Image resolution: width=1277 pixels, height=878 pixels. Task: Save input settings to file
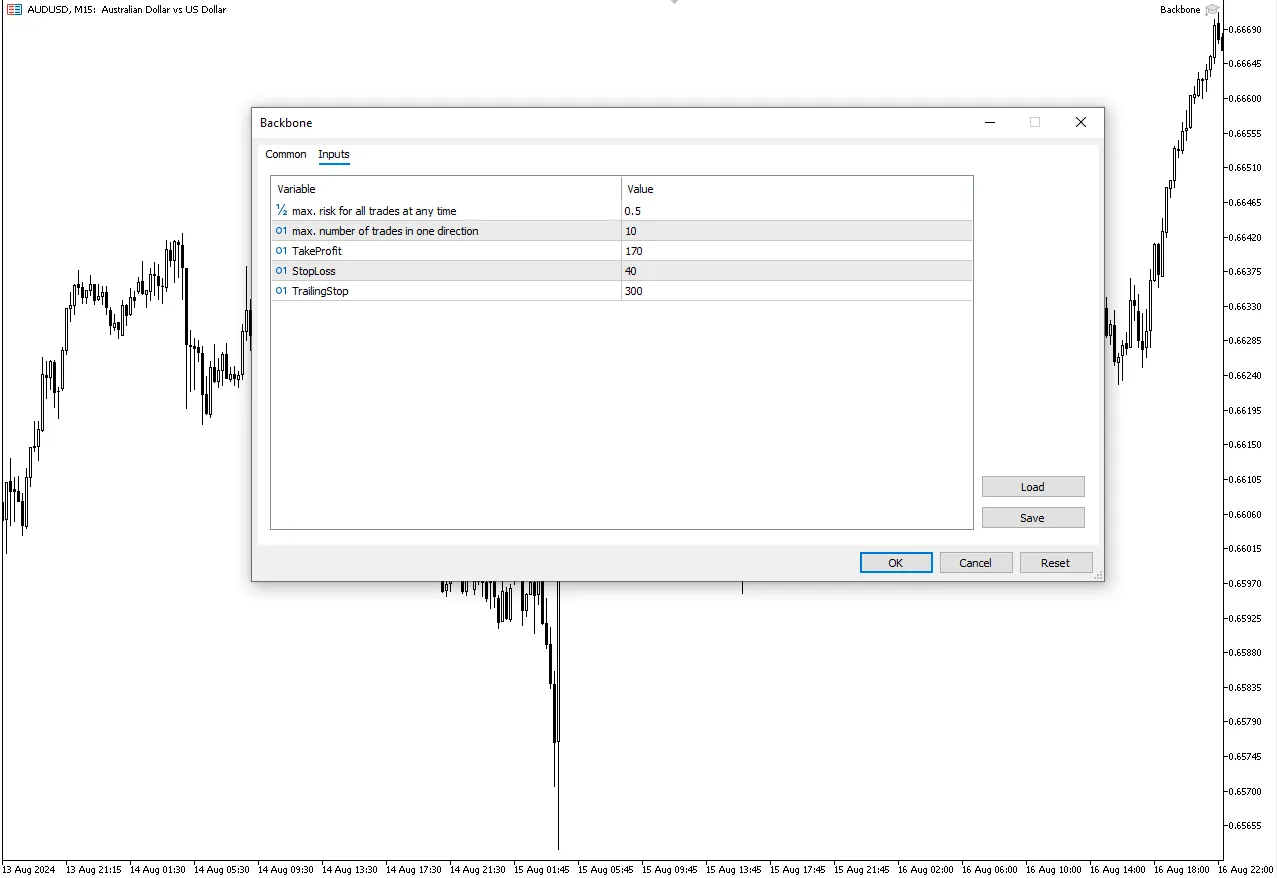pyautogui.click(x=1033, y=518)
